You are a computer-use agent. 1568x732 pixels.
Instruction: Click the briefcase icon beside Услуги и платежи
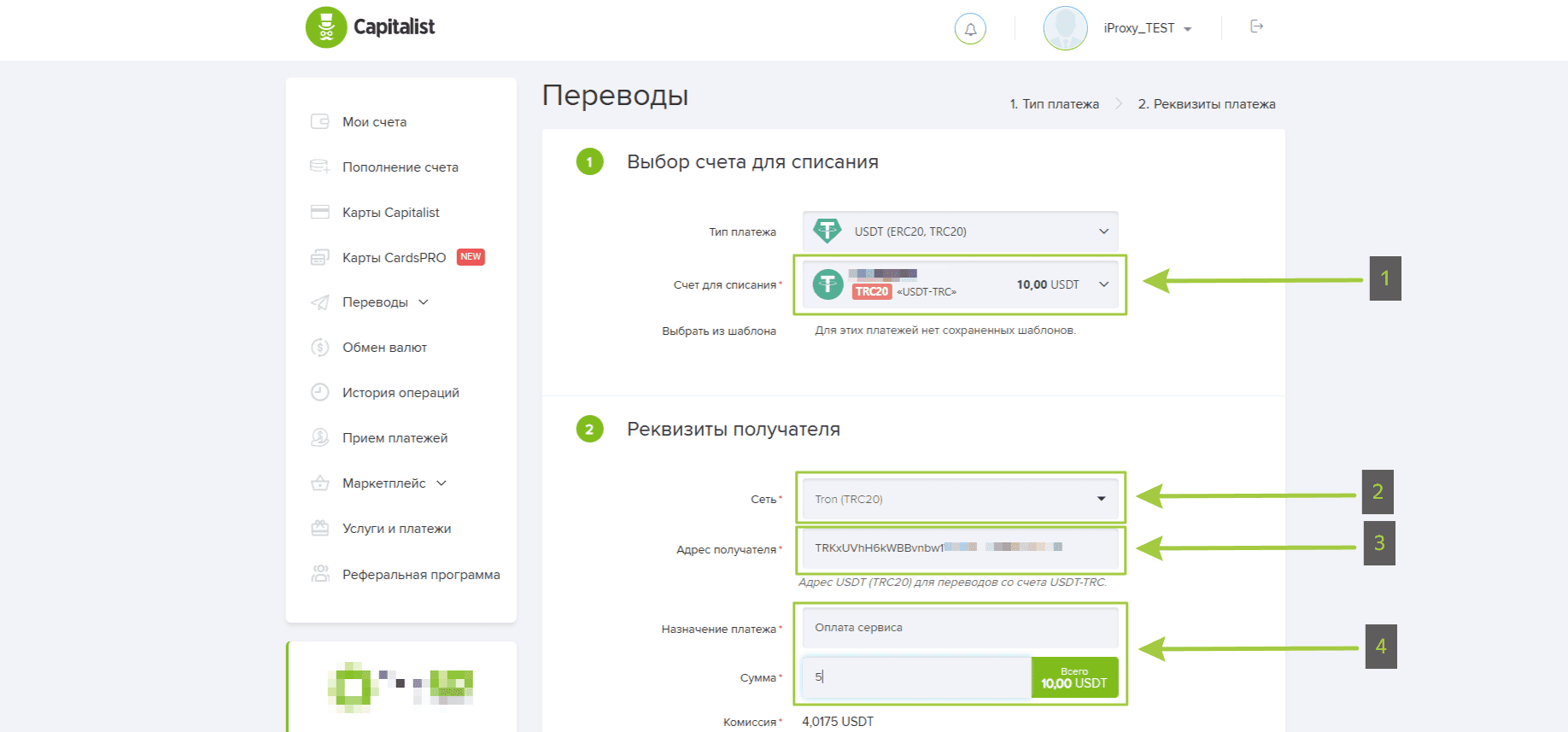320,528
